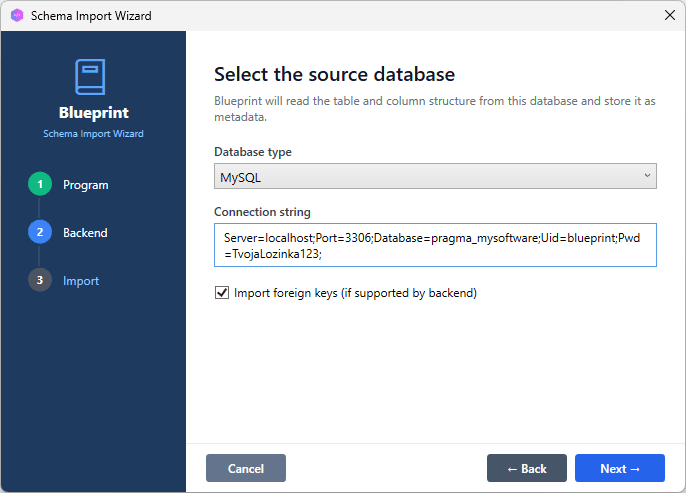The height and width of the screenshot is (493, 686).
Task: Open the Database type MySQL dropdown
Action: tap(435, 176)
